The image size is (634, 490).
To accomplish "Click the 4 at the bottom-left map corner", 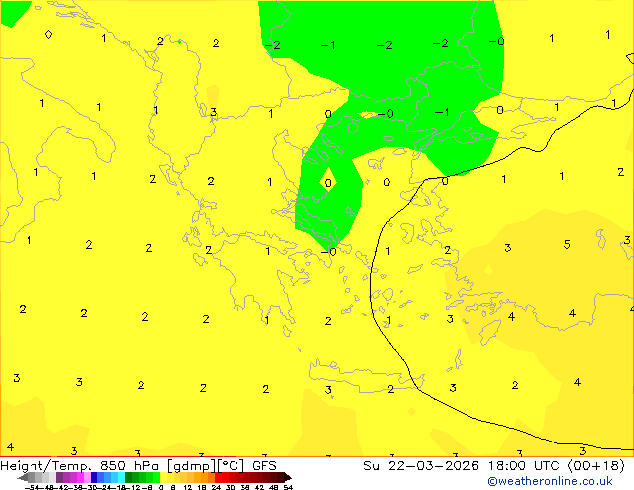I will (x=11, y=447).
